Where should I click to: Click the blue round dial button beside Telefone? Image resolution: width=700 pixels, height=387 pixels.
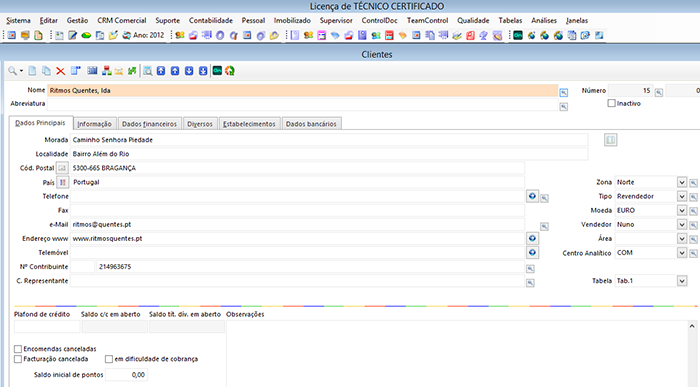click(x=532, y=196)
